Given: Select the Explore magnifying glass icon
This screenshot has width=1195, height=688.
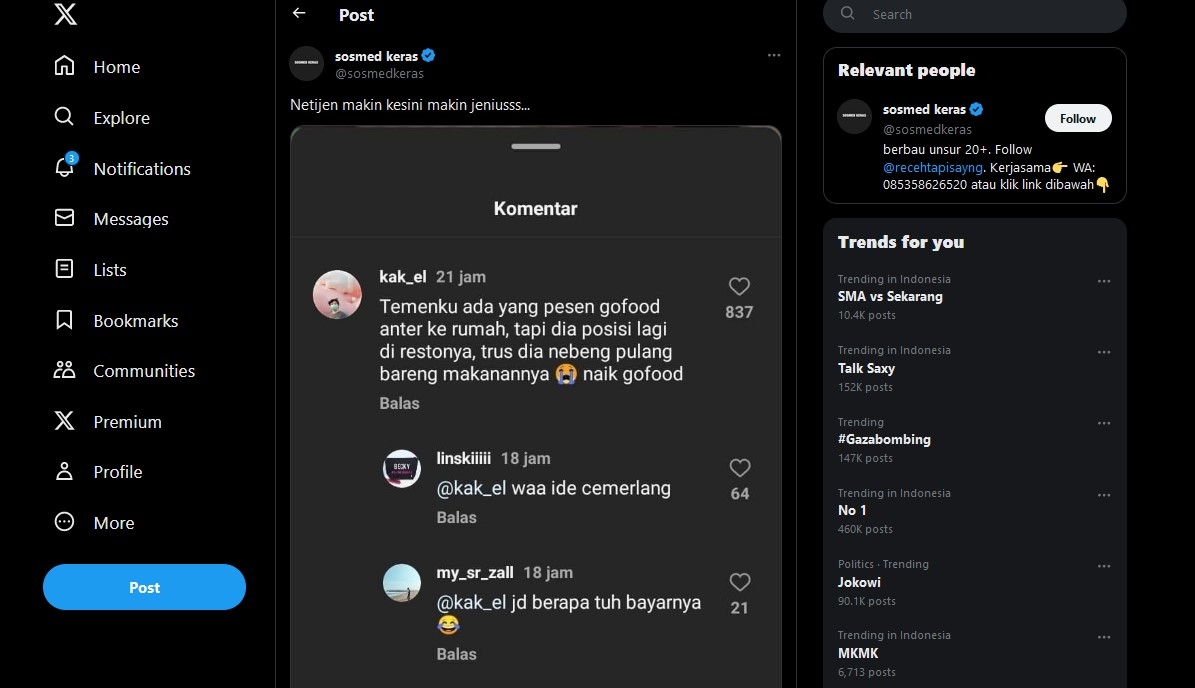Looking at the screenshot, I should pos(62,117).
